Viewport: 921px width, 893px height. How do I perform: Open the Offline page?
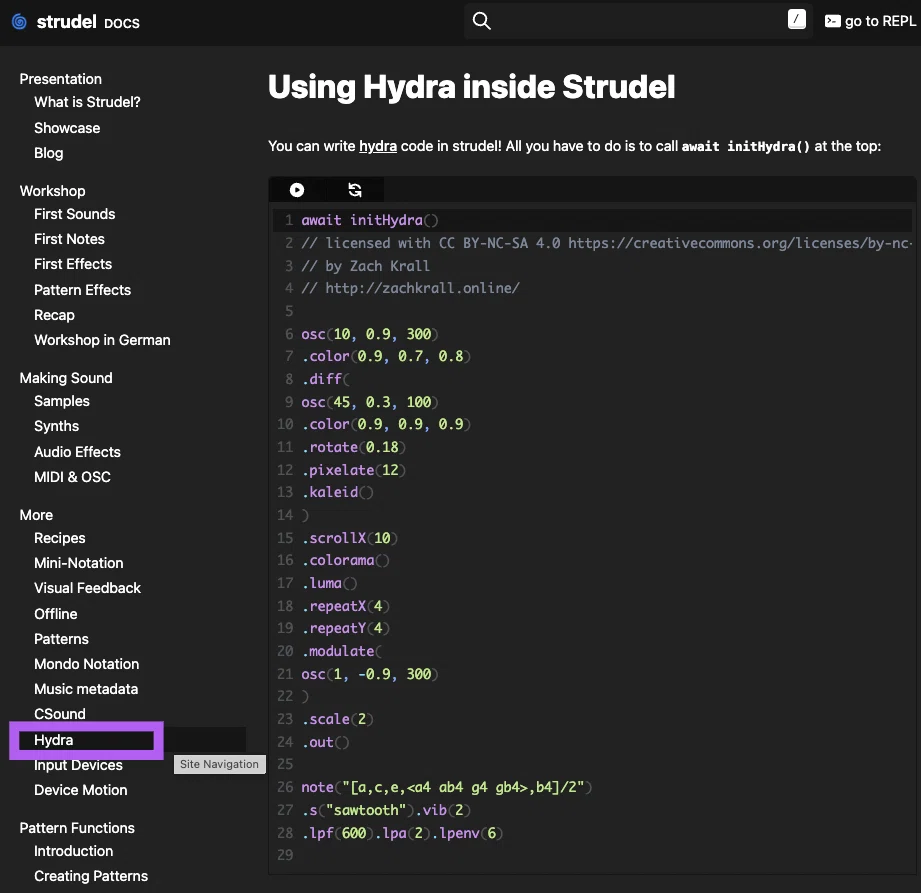[56, 614]
